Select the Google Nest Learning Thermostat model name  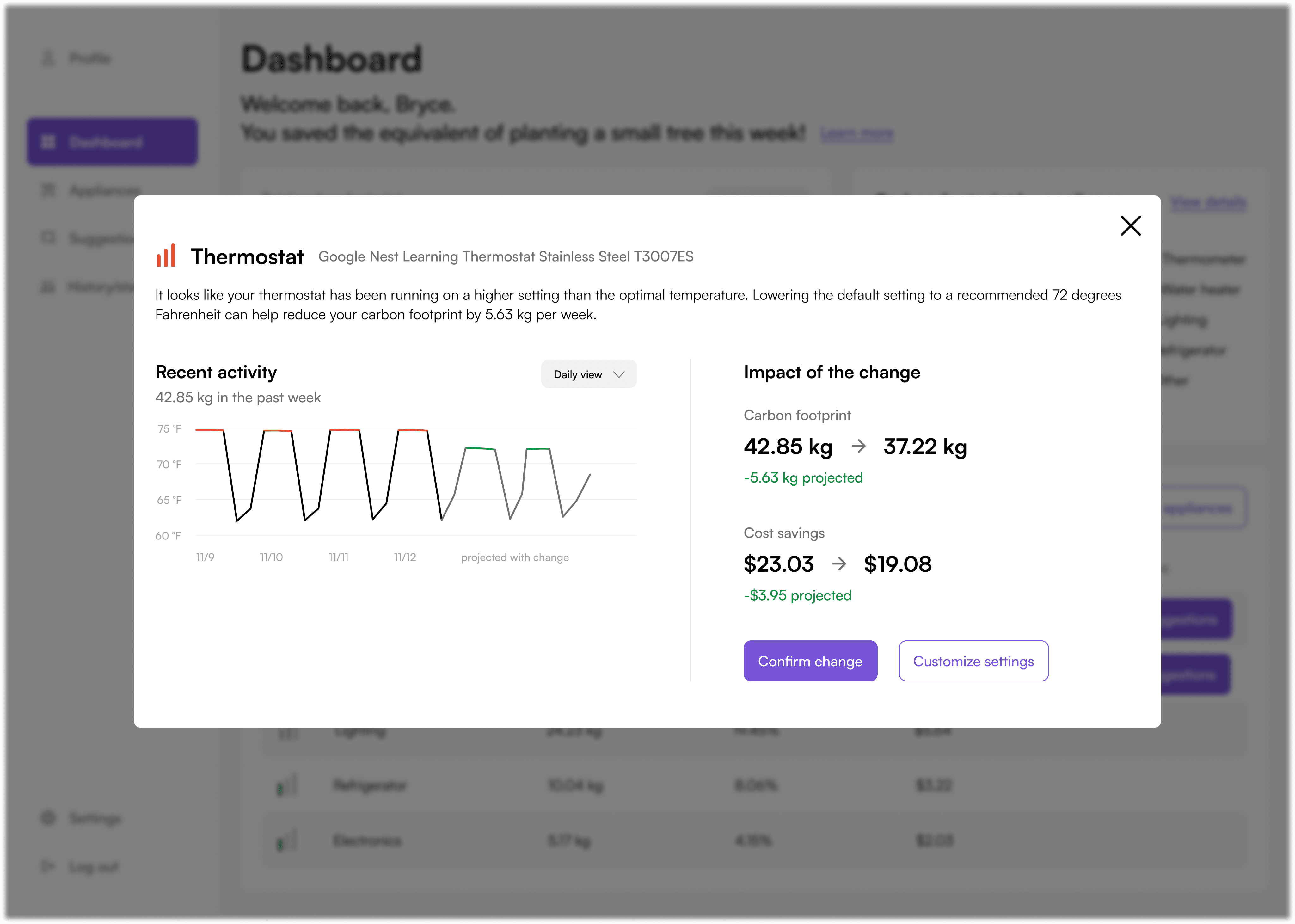(506, 256)
